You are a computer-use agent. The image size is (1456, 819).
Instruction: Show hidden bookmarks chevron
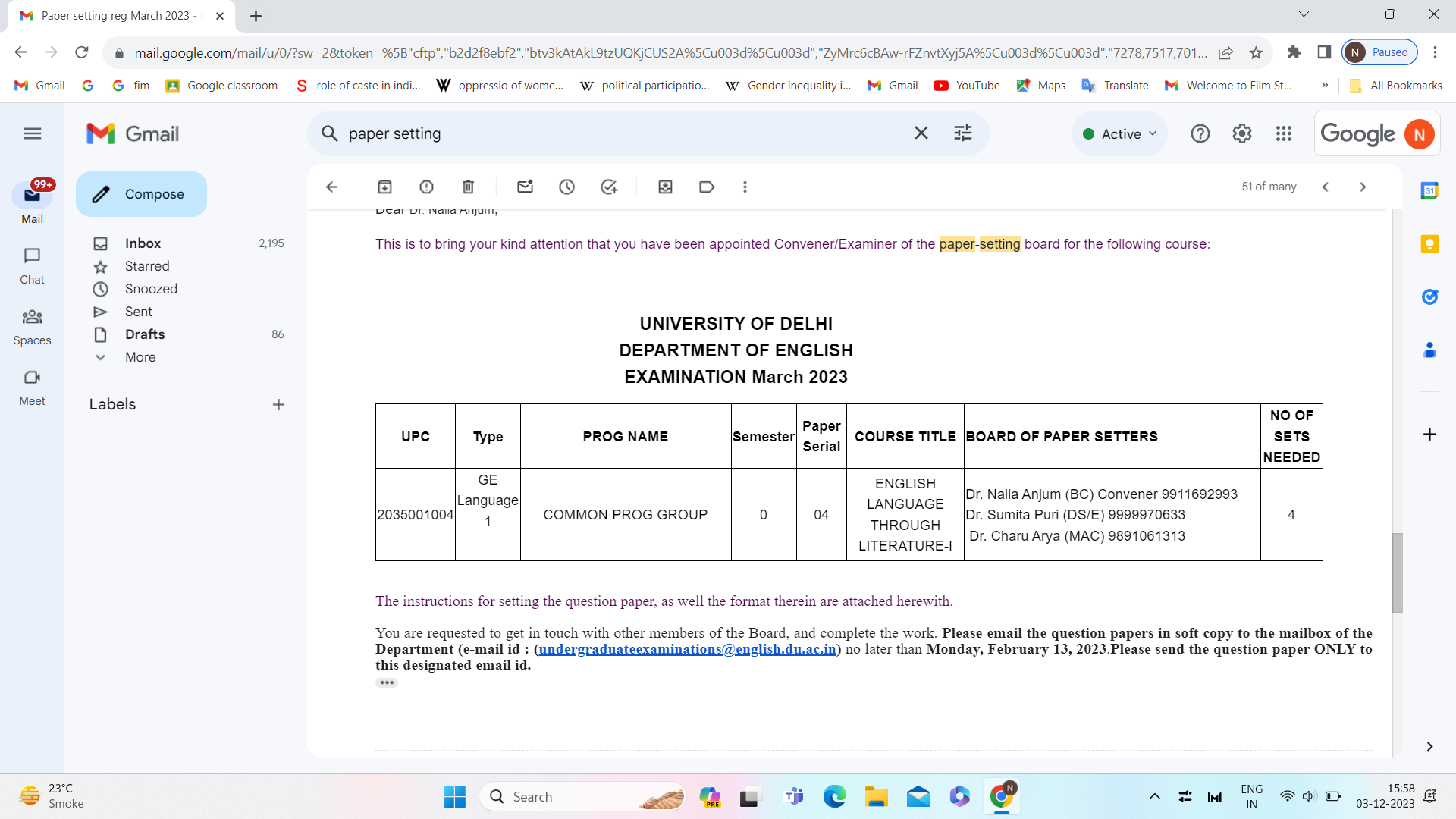(x=1325, y=85)
